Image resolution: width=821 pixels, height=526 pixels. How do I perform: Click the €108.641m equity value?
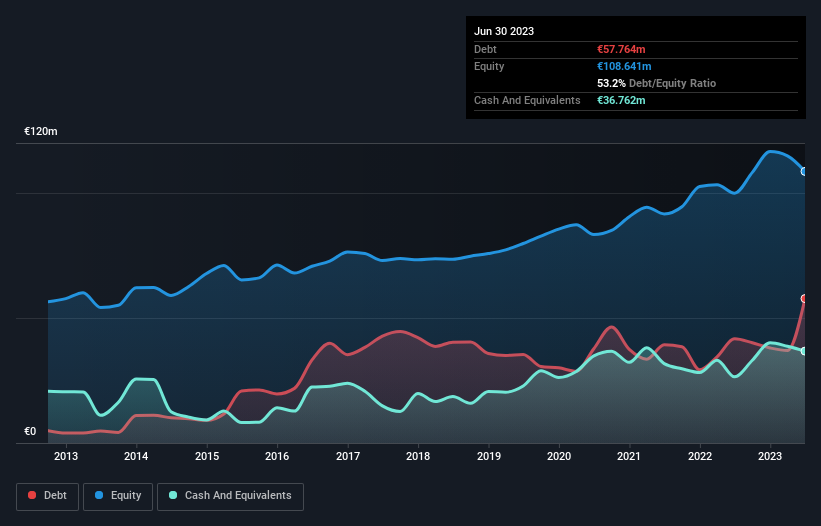coord(624,66)
